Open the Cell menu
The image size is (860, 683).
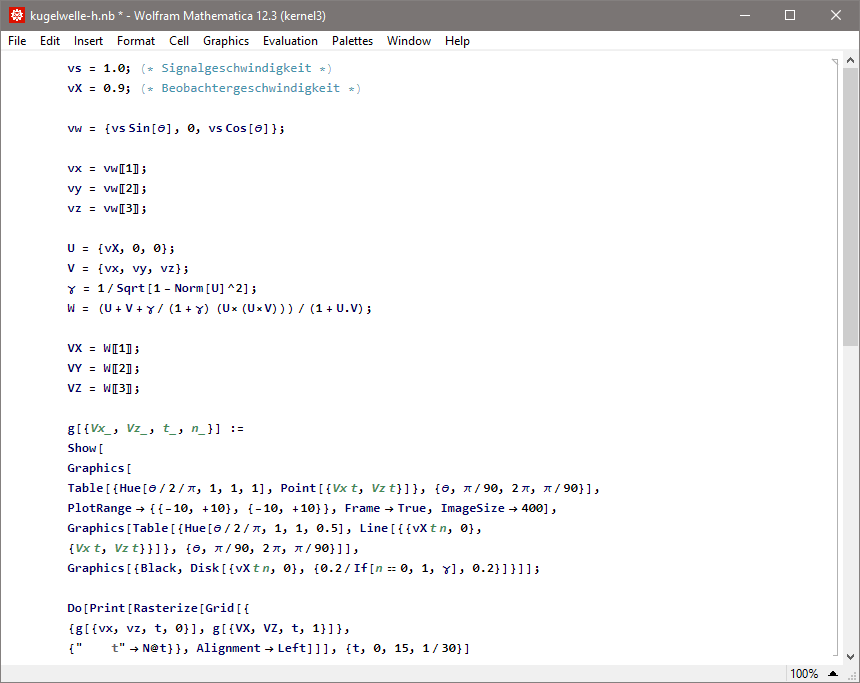click(x=179, y=41)
